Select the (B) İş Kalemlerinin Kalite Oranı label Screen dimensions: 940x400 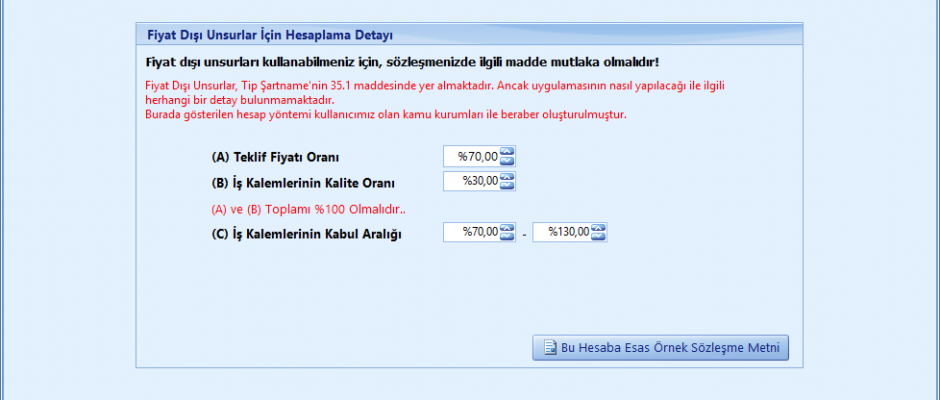click(x=303, y=183)
